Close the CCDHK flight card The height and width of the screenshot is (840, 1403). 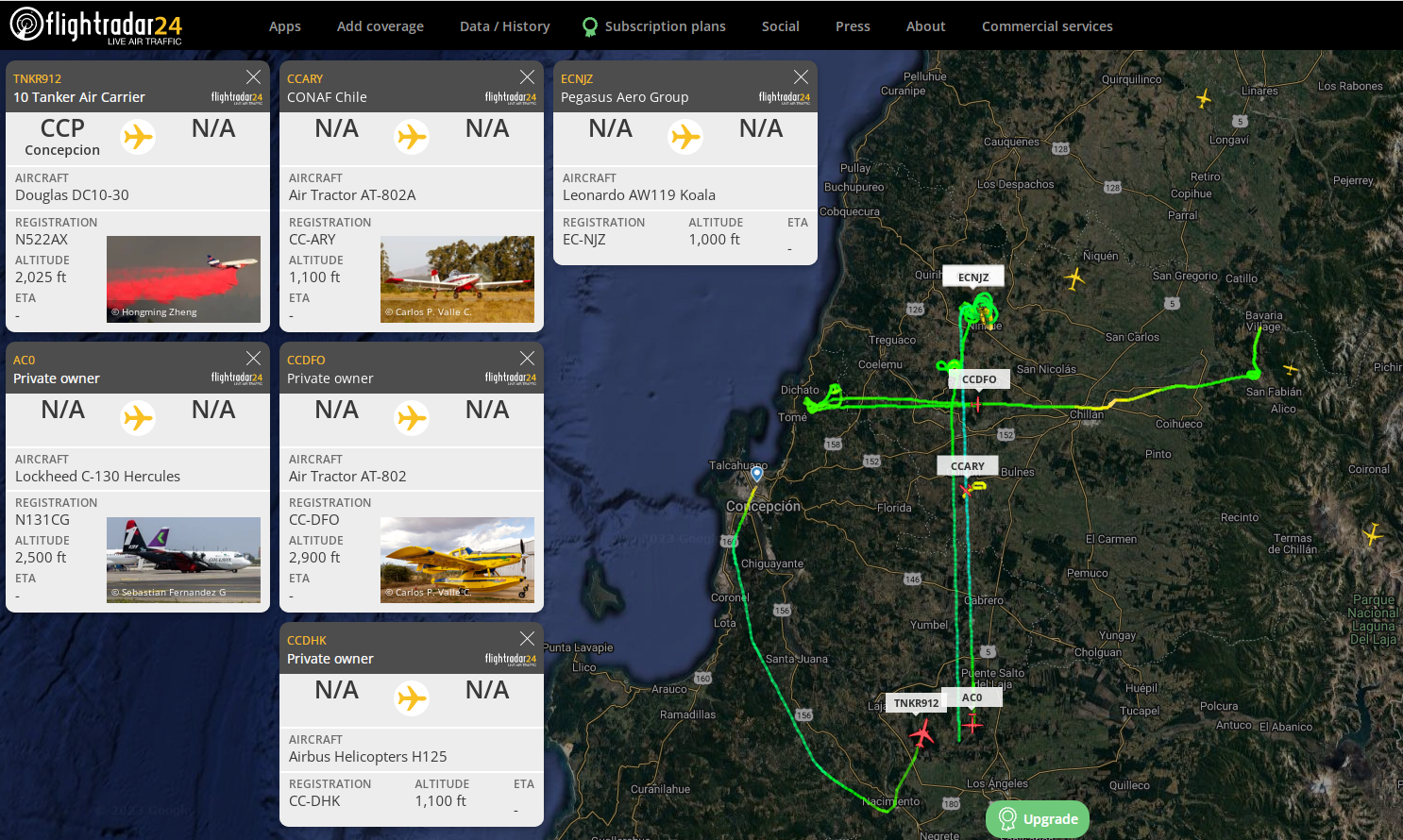click(527, 639)
